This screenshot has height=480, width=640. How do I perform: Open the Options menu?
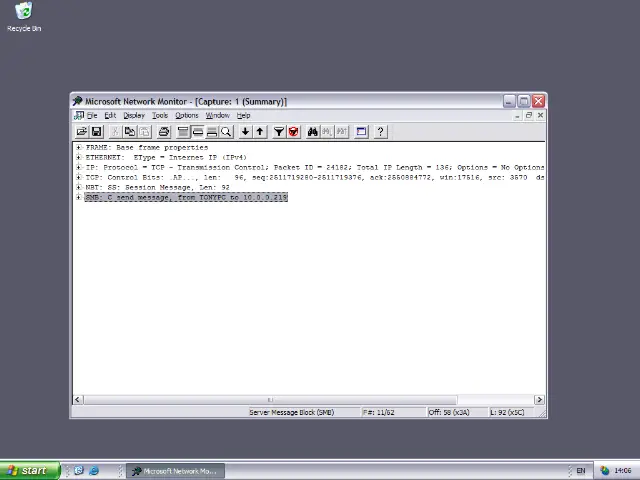(x=187, y=116)
